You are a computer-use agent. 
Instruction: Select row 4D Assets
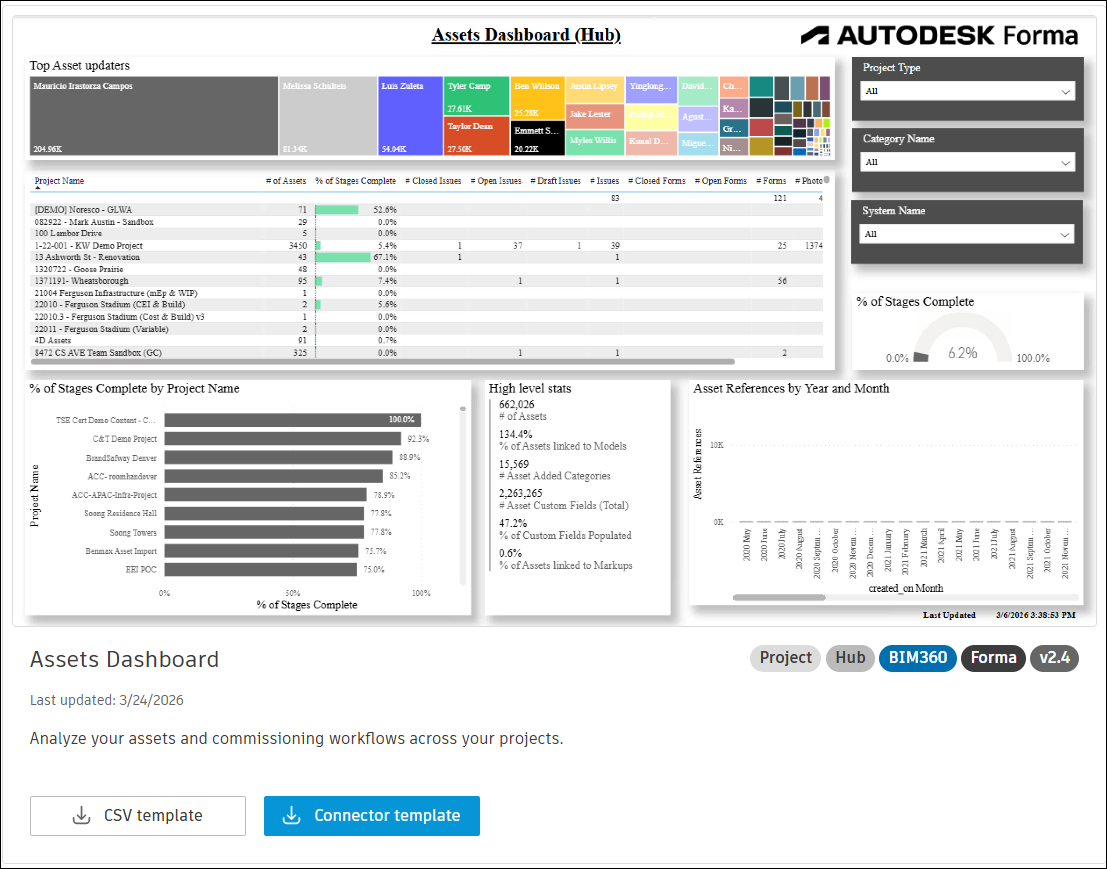tap(427, 341)
